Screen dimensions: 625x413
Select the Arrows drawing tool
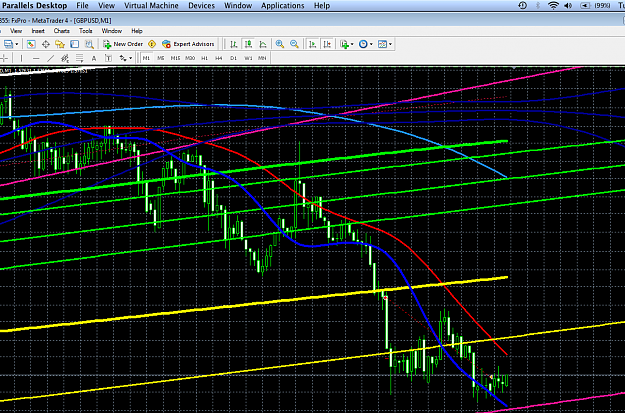(123, 58)
